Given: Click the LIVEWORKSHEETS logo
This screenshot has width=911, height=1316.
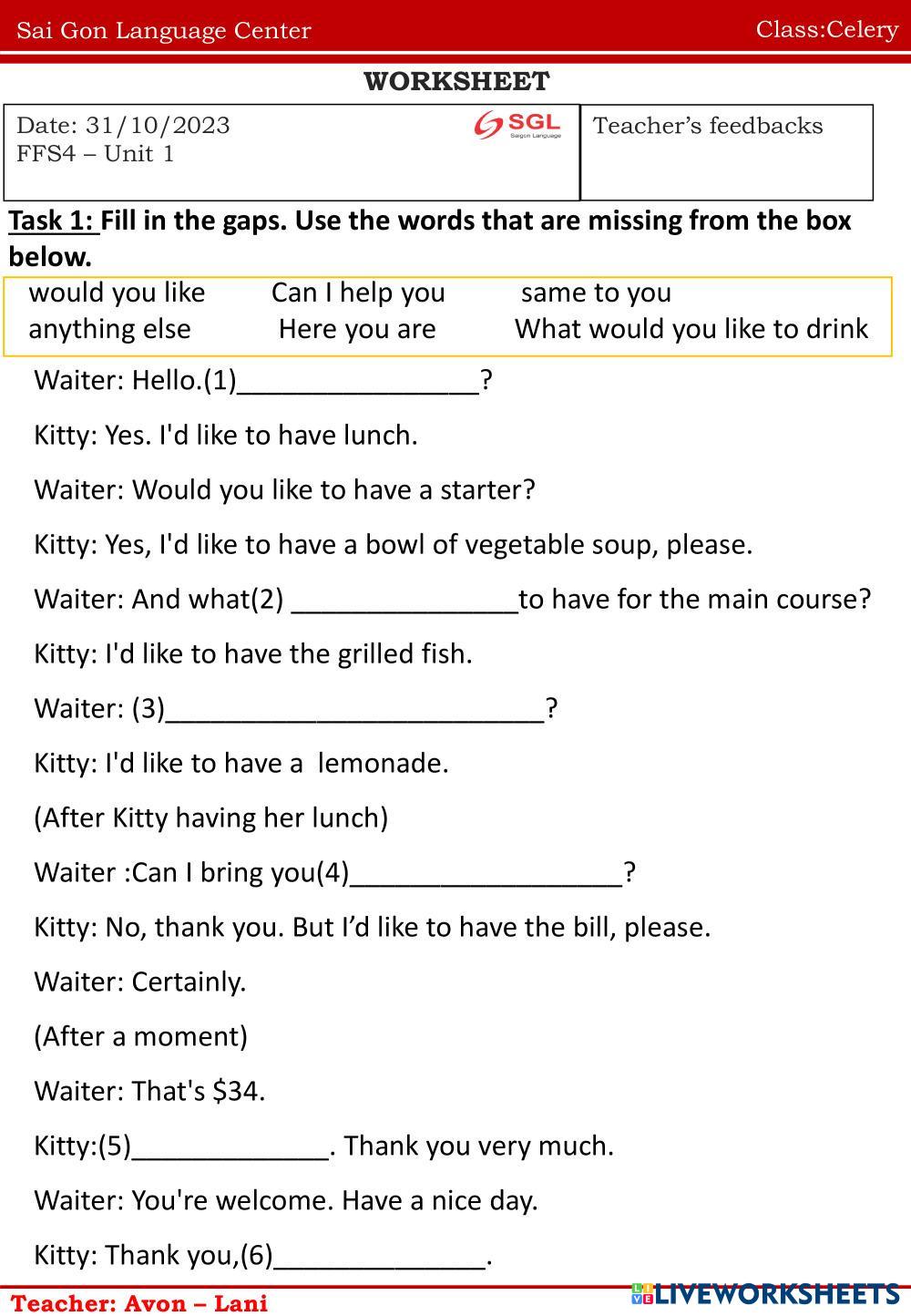Looking at the screenshot, I should click(x=765, y=1294).
